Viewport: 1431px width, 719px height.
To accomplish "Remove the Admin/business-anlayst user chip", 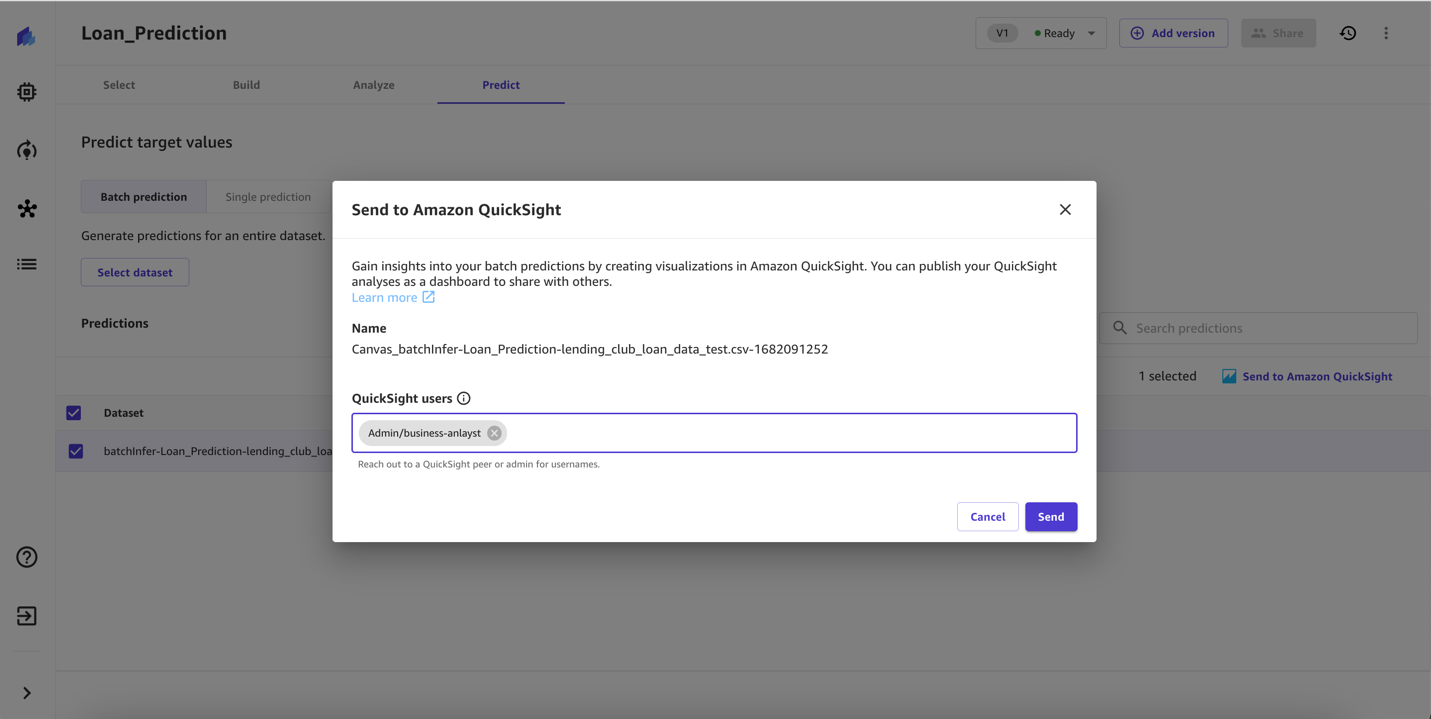I will click(x=494, y=433).
